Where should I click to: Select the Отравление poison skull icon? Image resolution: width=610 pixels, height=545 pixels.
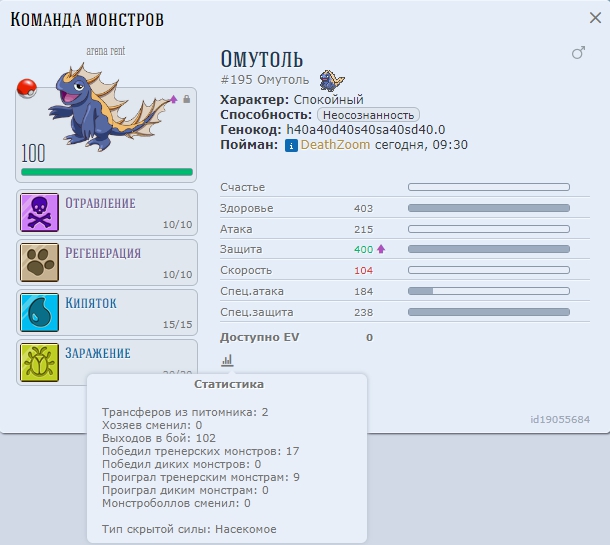click(39, 212)
